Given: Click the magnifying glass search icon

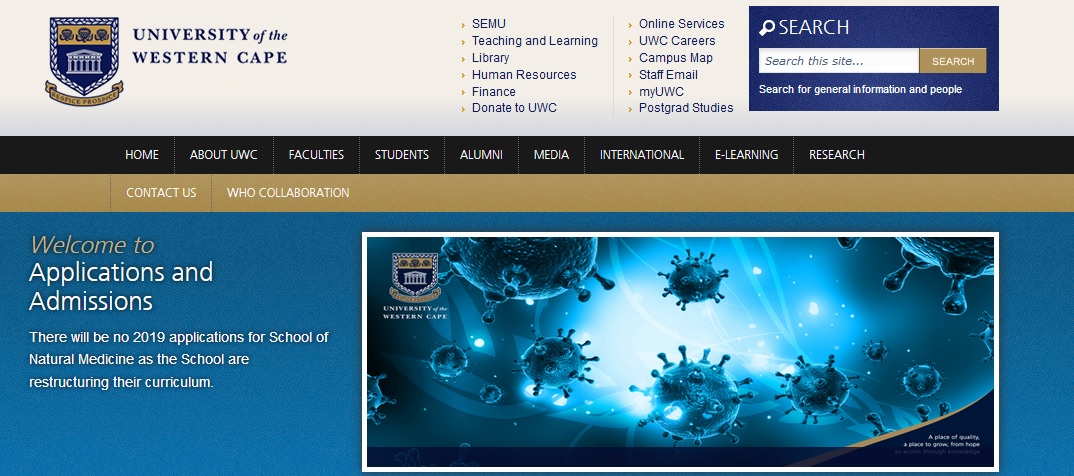Looking at the screenshot, I should coord(767,28).
